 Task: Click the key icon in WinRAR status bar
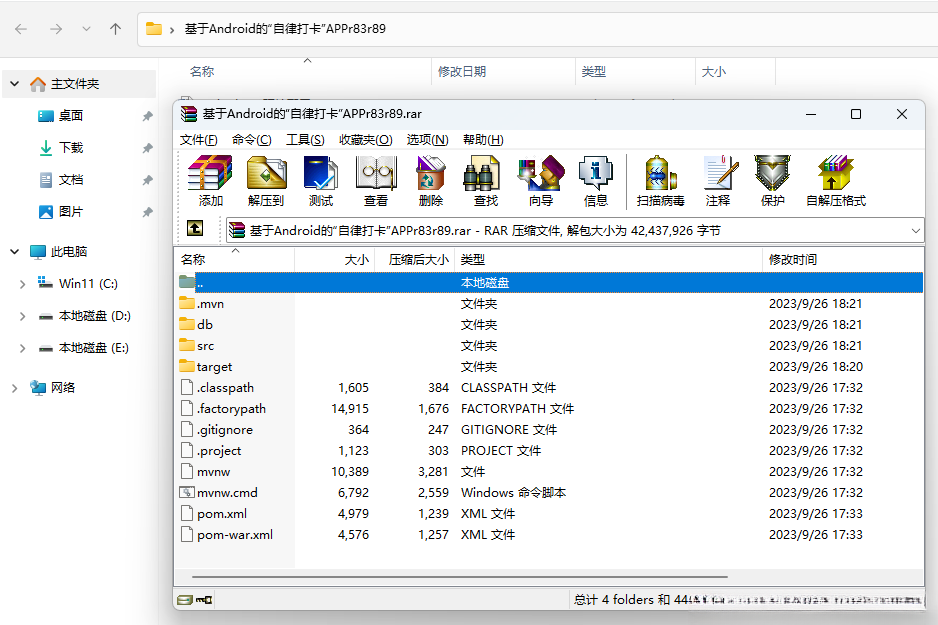(204, 599)
